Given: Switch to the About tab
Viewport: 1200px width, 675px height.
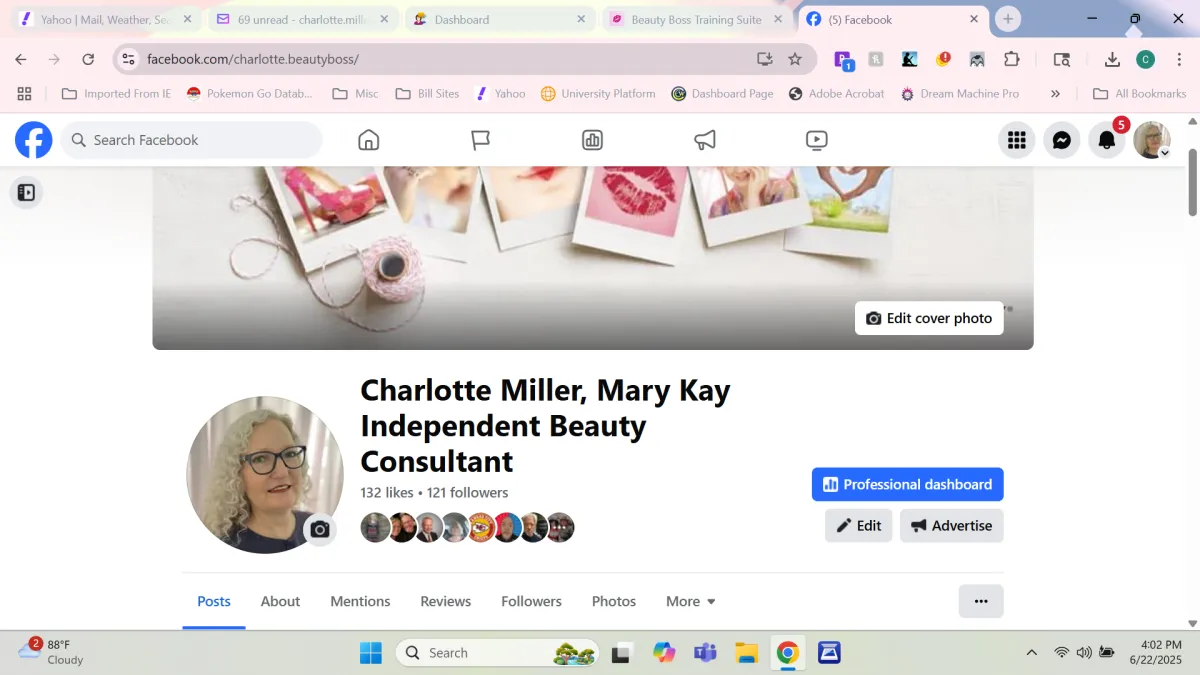Looking at the screenshot, I should [280, 601].
